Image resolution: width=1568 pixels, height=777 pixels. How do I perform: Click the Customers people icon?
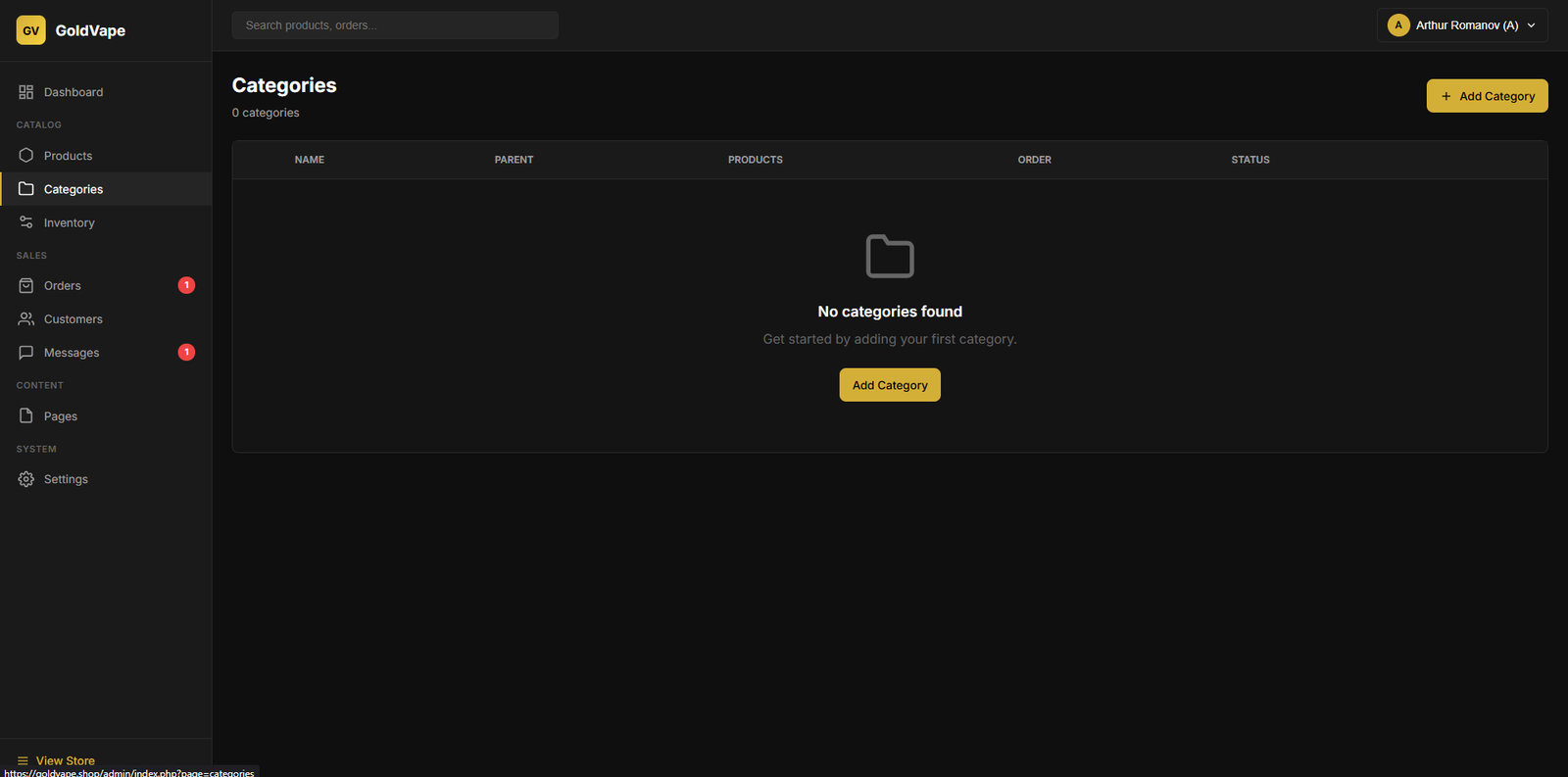coord(26,319)
